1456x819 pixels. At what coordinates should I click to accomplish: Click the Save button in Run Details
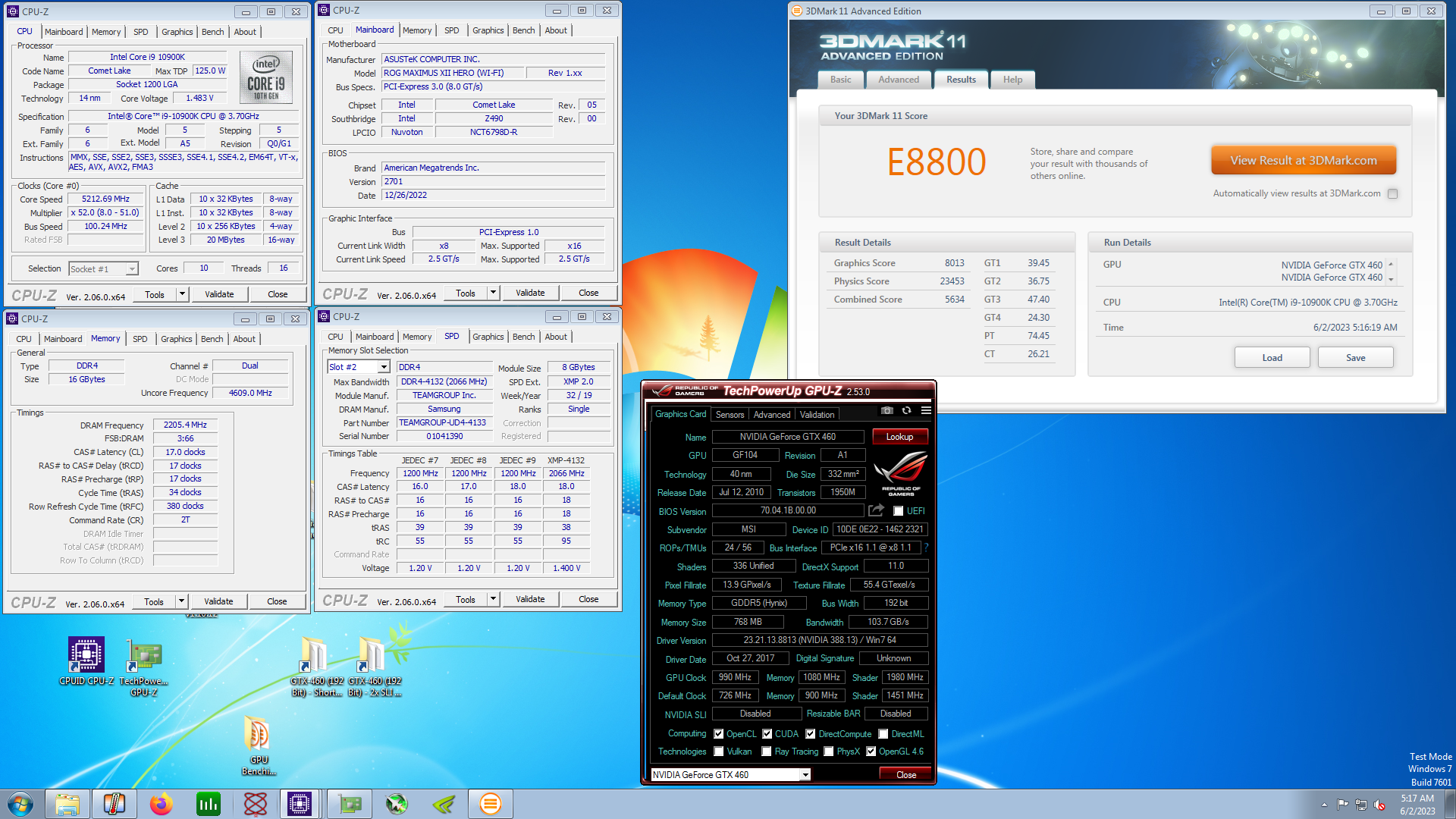coord(1355,358)
